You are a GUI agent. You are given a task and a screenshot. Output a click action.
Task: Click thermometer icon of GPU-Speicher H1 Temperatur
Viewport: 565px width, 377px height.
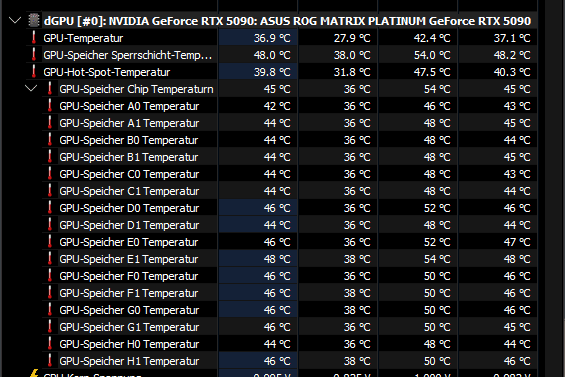[50, 360]
